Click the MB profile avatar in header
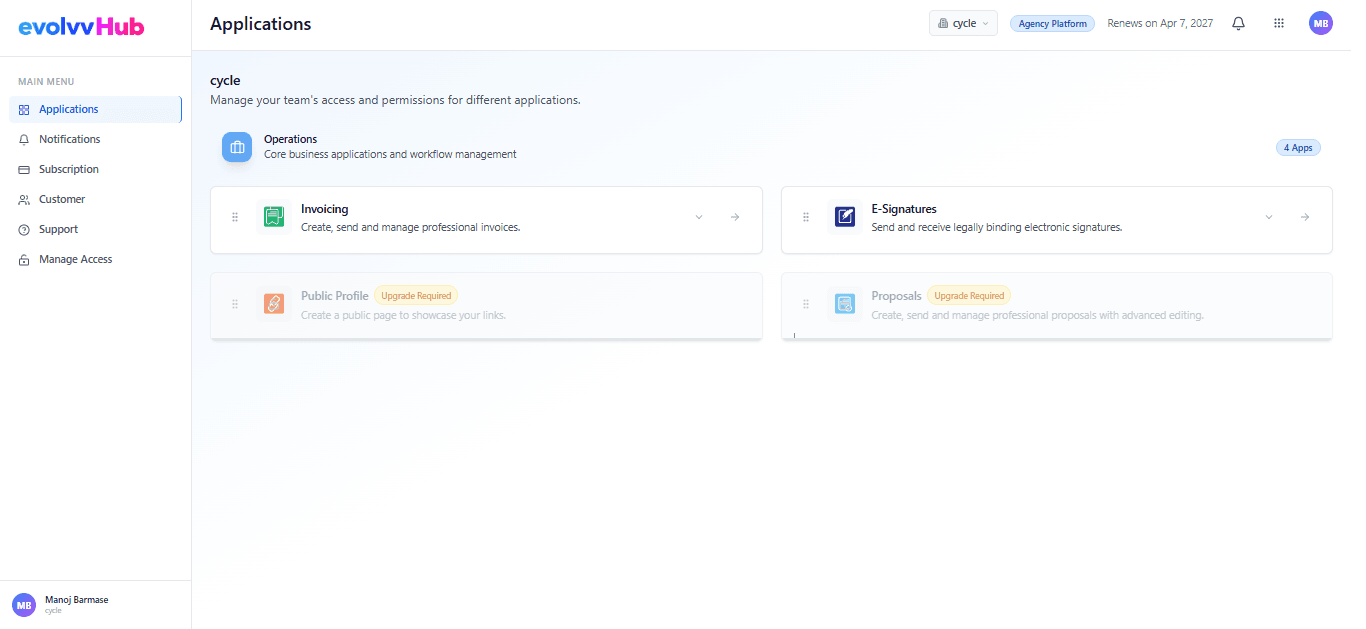The height and width of the screenshot is (629, 1366). point(1320,23)
